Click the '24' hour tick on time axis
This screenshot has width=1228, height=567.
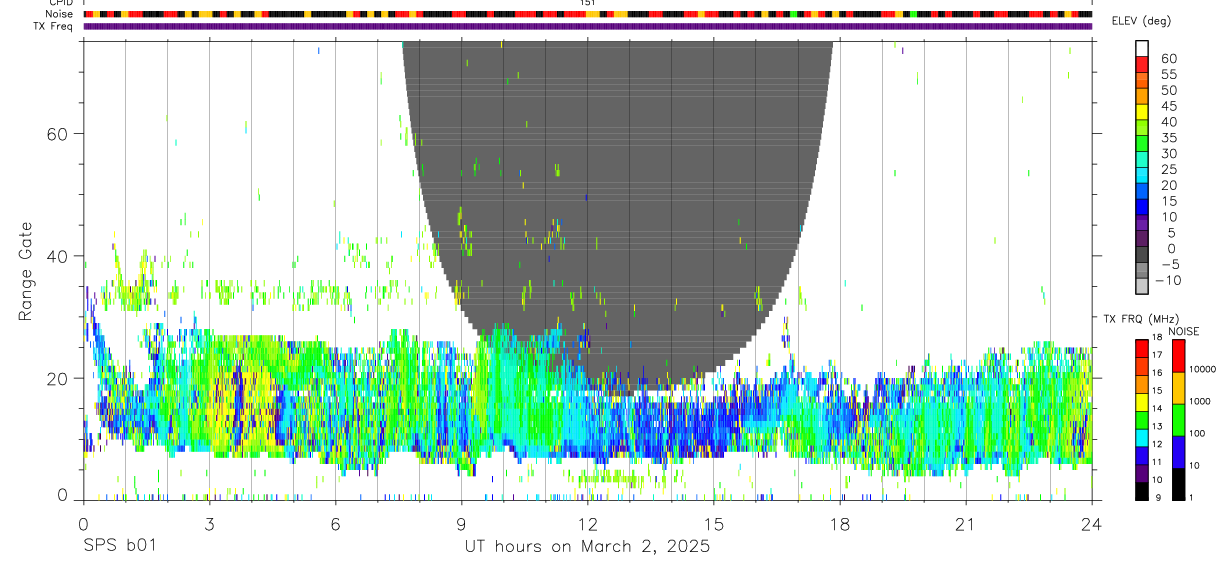[x=1091, y=524]
